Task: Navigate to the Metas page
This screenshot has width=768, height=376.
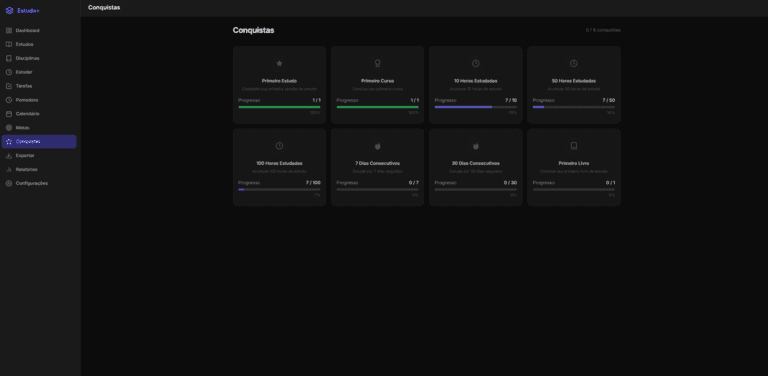Action: (39, 127)
